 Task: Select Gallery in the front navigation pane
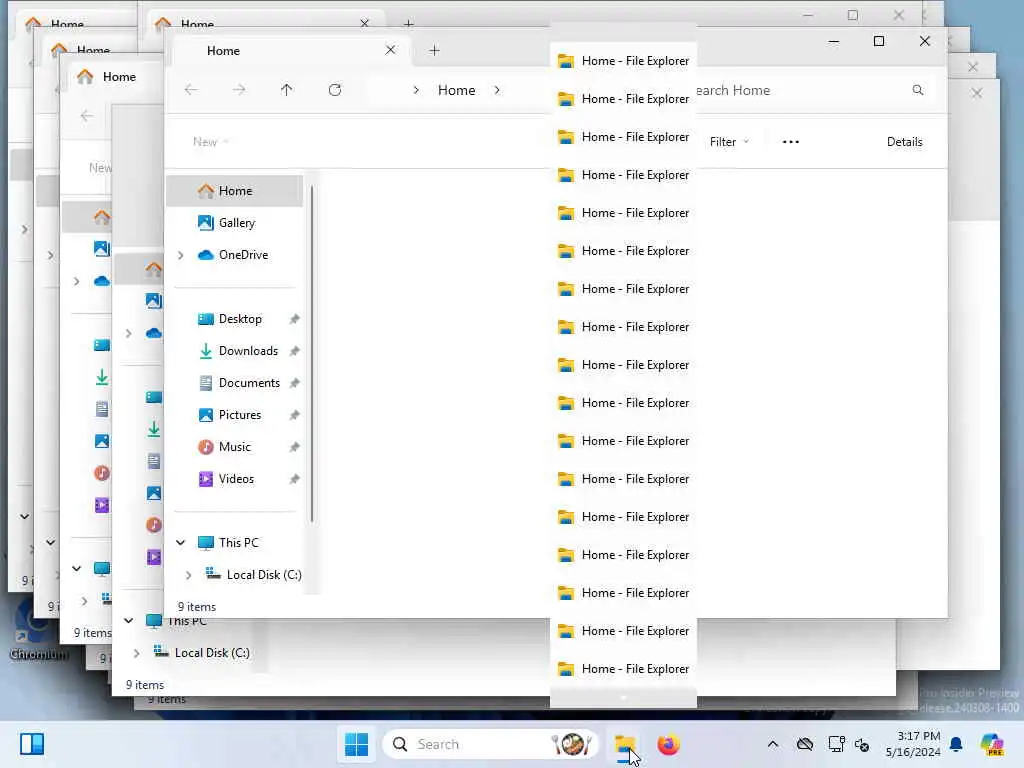236,223
